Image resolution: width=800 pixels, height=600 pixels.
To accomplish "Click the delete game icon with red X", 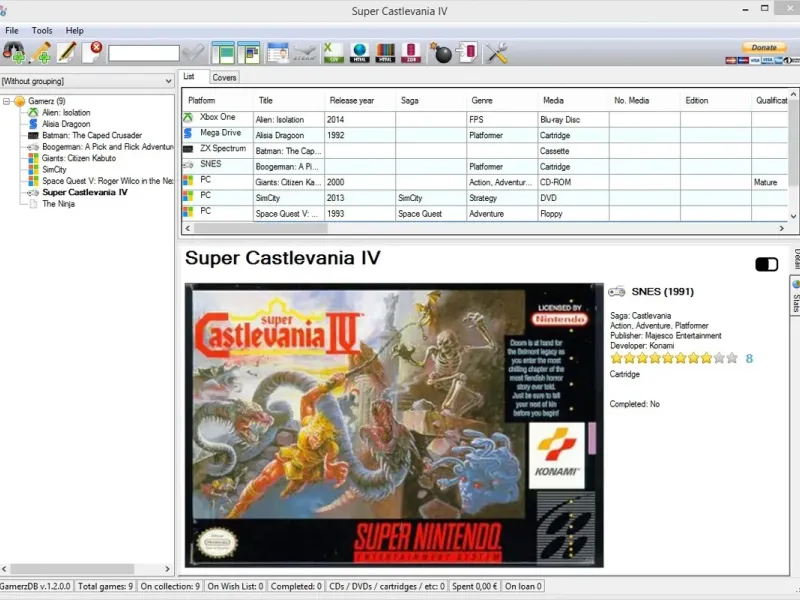I will pos(92,53).
